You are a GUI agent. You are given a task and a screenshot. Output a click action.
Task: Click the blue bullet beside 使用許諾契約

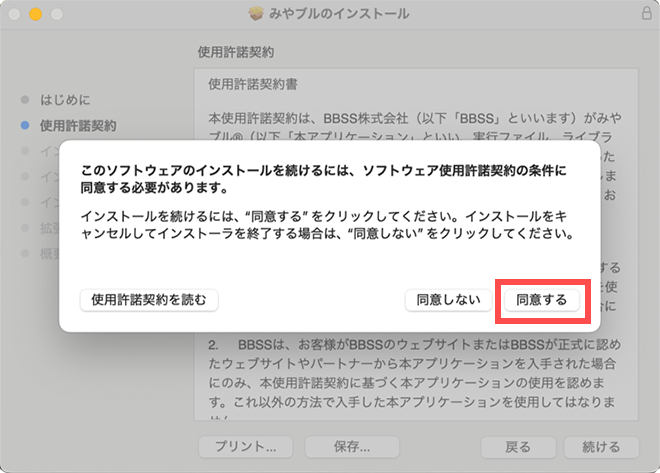coord(25,126)
